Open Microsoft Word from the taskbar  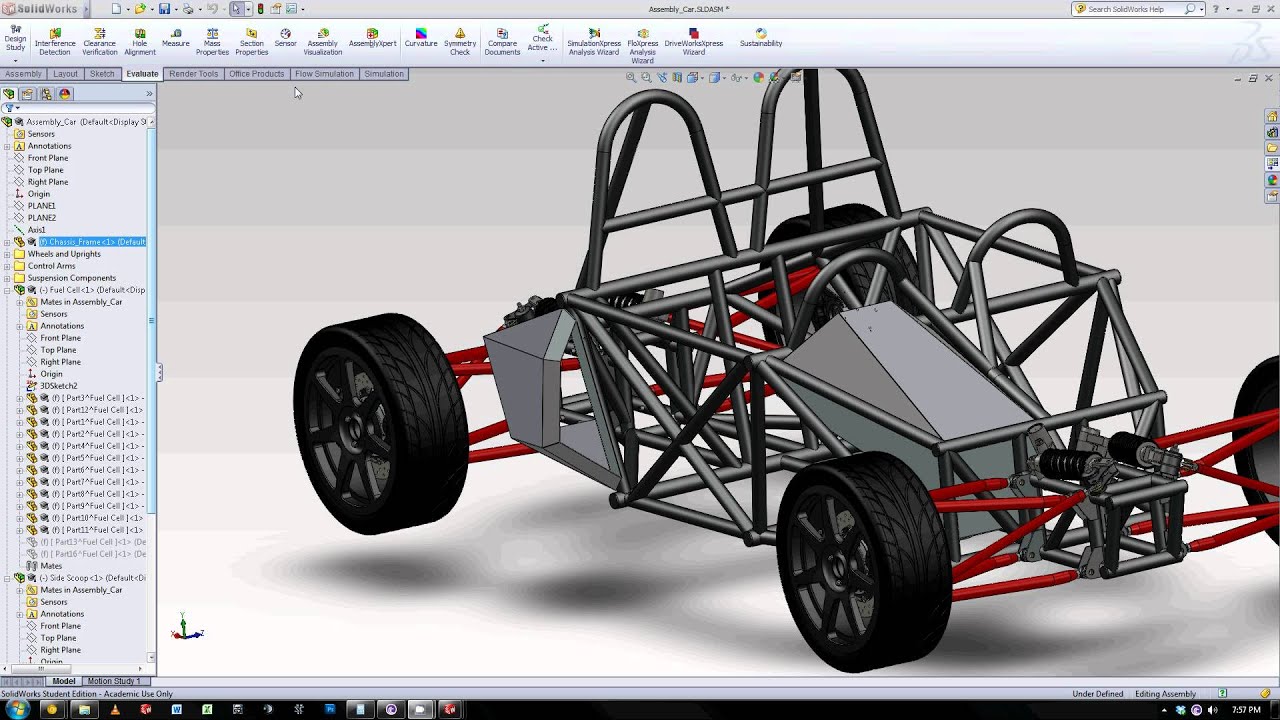click(x=177, y=709)
